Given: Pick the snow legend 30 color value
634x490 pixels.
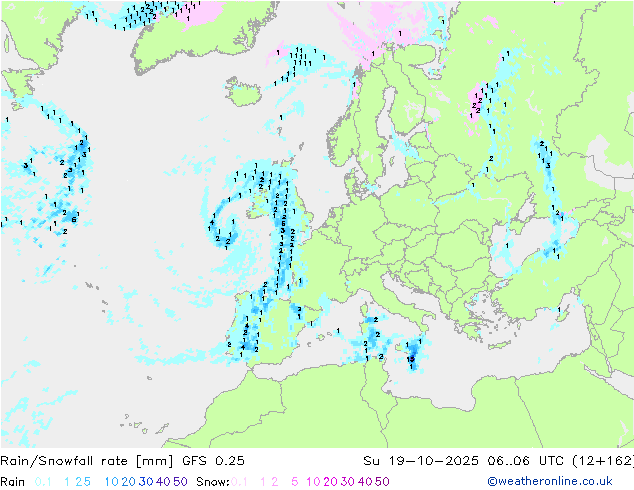Looking at the screenshot, I should [348, 482].
